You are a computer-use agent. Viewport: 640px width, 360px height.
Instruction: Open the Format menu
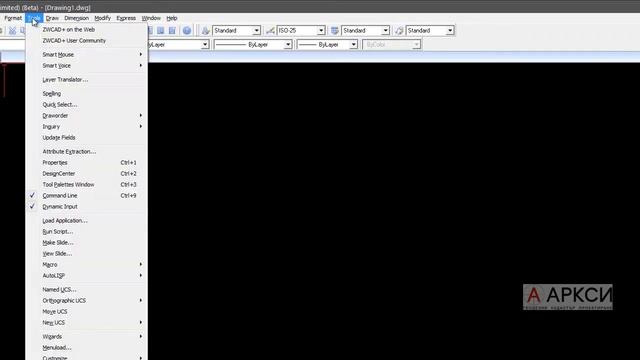point(13,18)
